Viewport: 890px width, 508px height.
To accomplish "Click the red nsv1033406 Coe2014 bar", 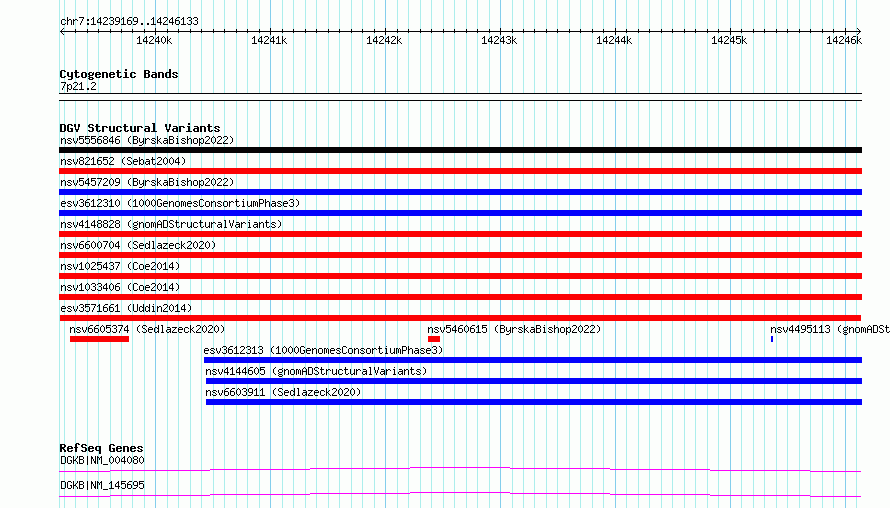I will 460,297.
